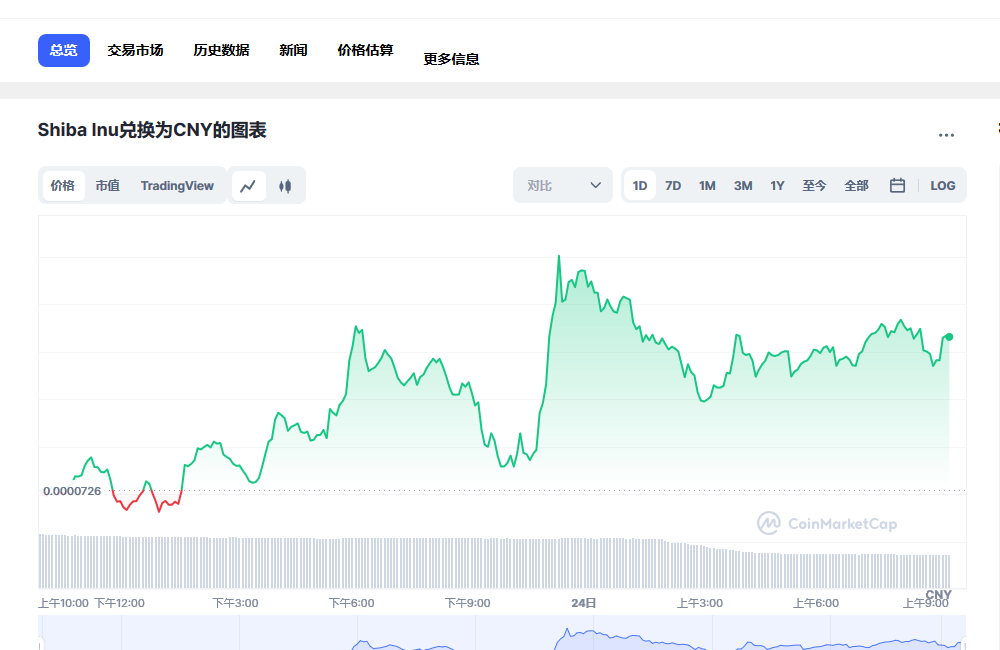Select the 总览 overview tab
Image resolution: width=1000 pixels, height=650 pixels.
pos(64,50)
